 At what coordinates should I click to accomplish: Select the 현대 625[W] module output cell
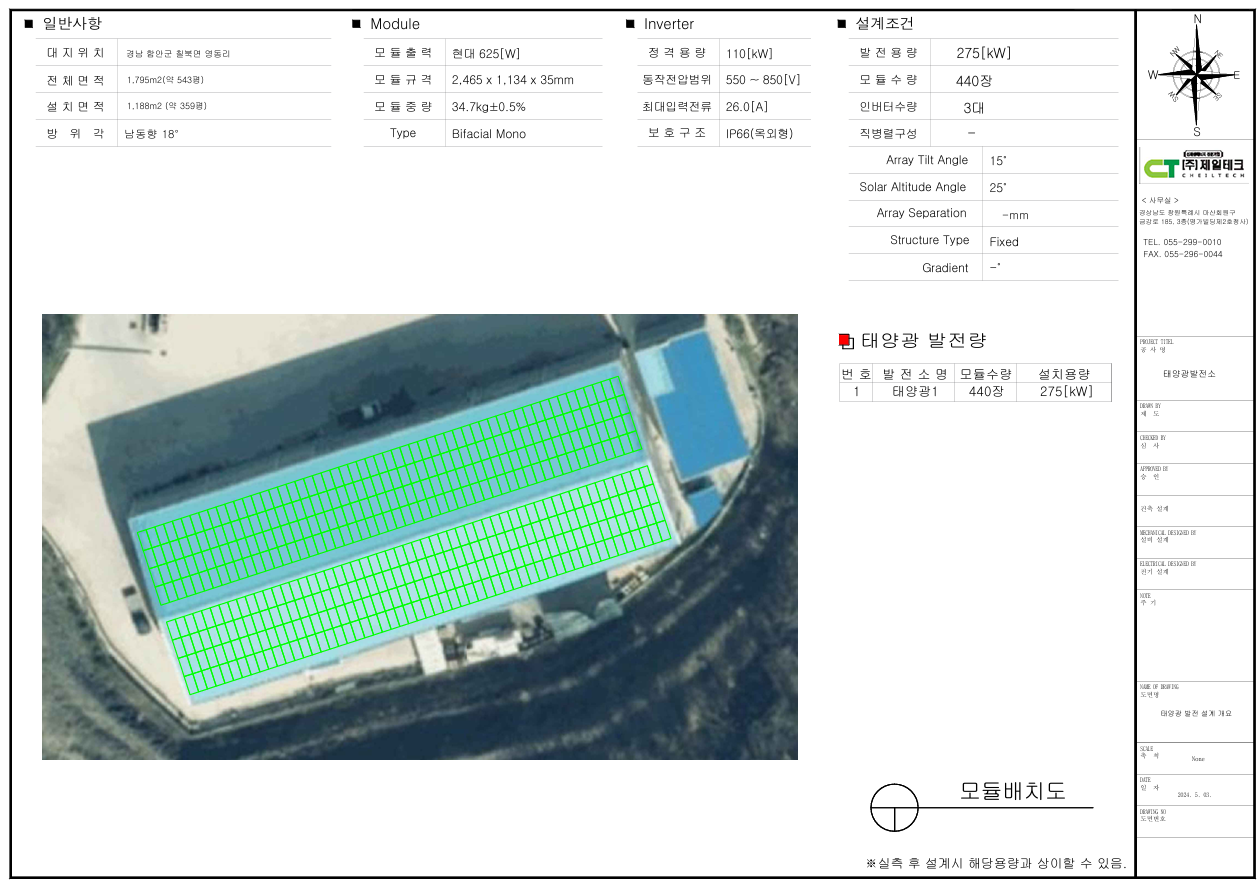pyautogui.click(x=486, y=54)
